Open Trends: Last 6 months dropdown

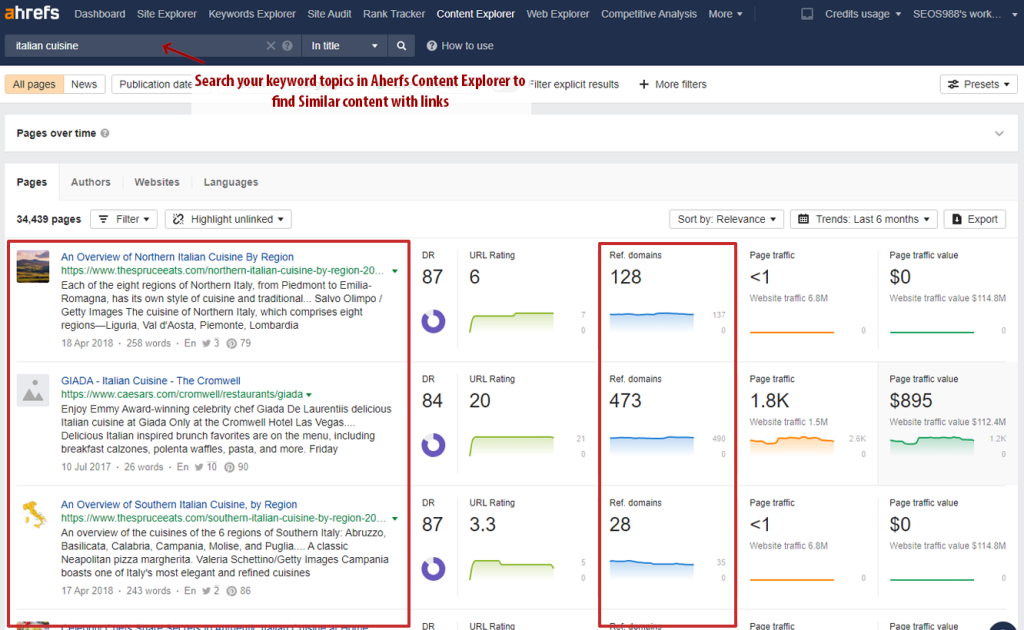click(x=863, y=219)
